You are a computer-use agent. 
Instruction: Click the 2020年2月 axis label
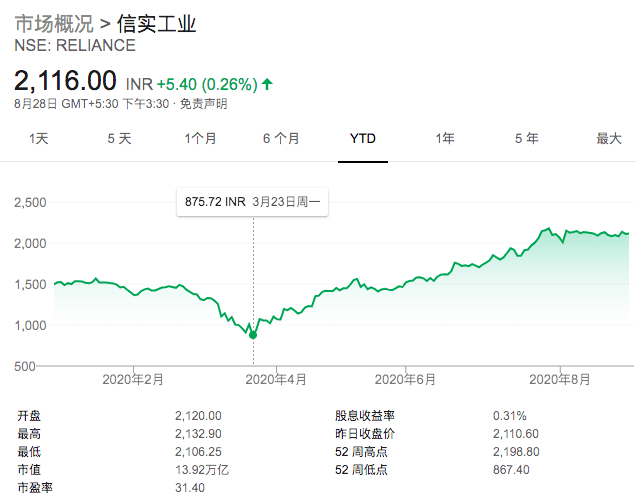click(x=133, y=380)
